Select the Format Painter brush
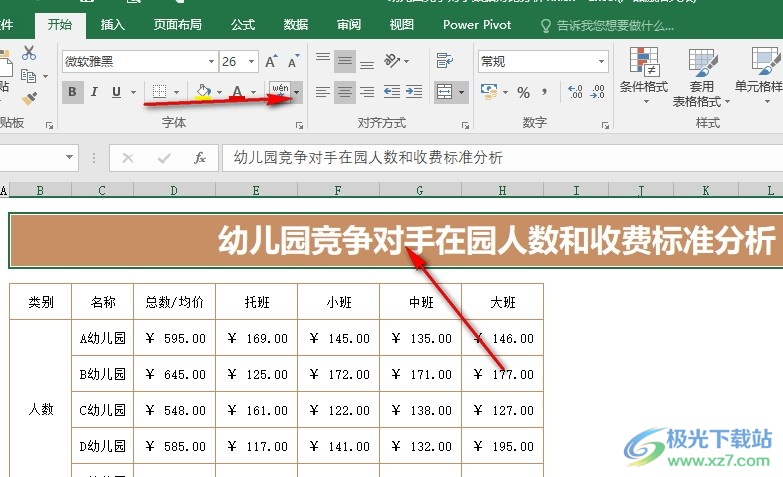The image size is (783, 477). coord(28,98)
